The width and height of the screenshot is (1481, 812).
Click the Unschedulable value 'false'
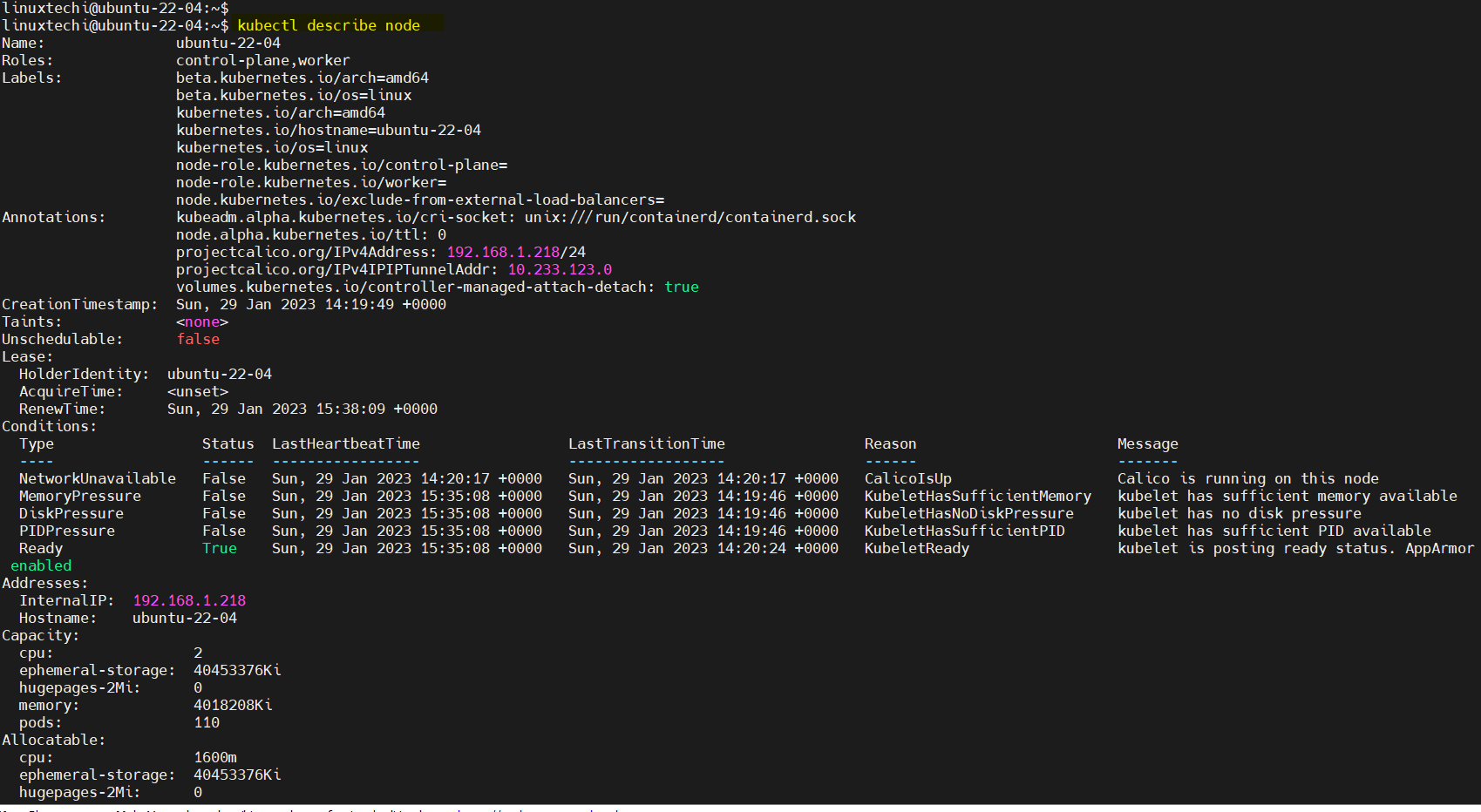198,339
